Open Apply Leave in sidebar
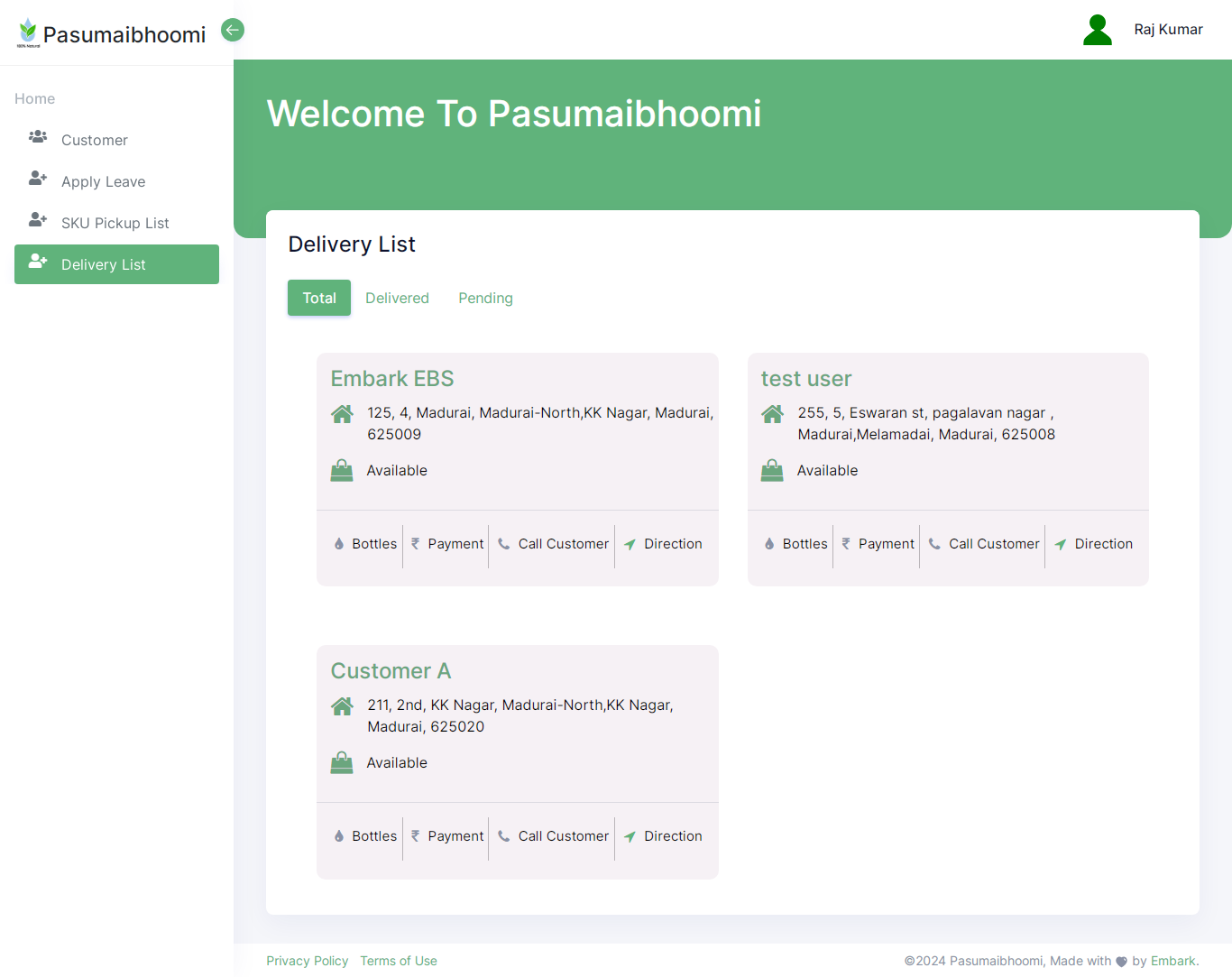This screenshot has width=1232, height=977. (x=103, y=181)
